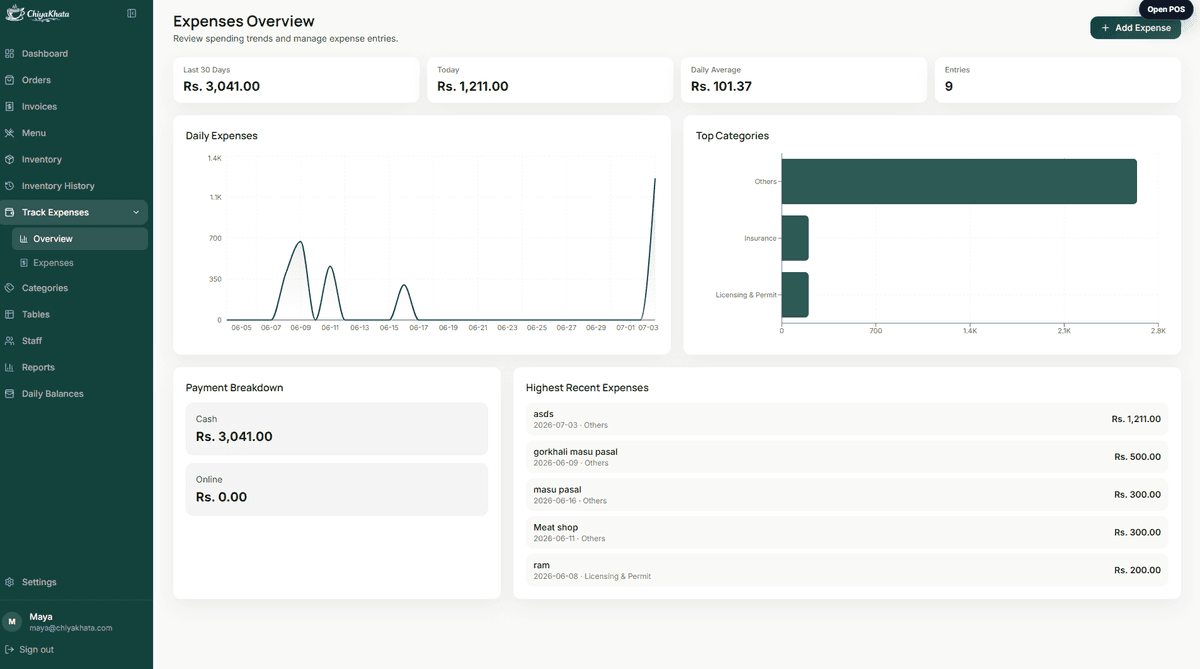The image size is (1200, 669).
Task: Click Expenses Overview heading
Action: pyautogui.click(x=244, y=21)
